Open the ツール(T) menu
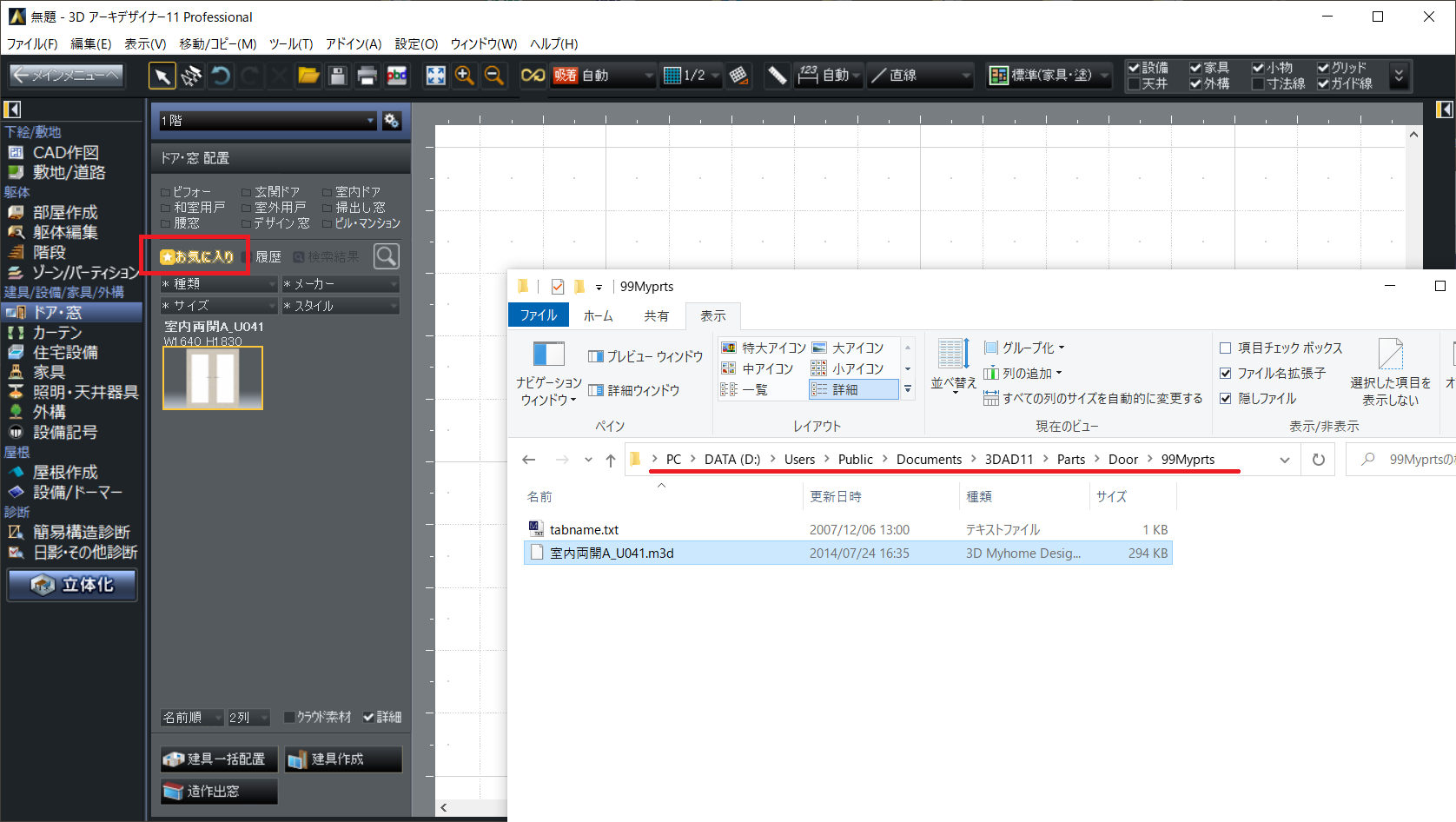This screenshot has height=822, width=1456. tap(290, 43)
